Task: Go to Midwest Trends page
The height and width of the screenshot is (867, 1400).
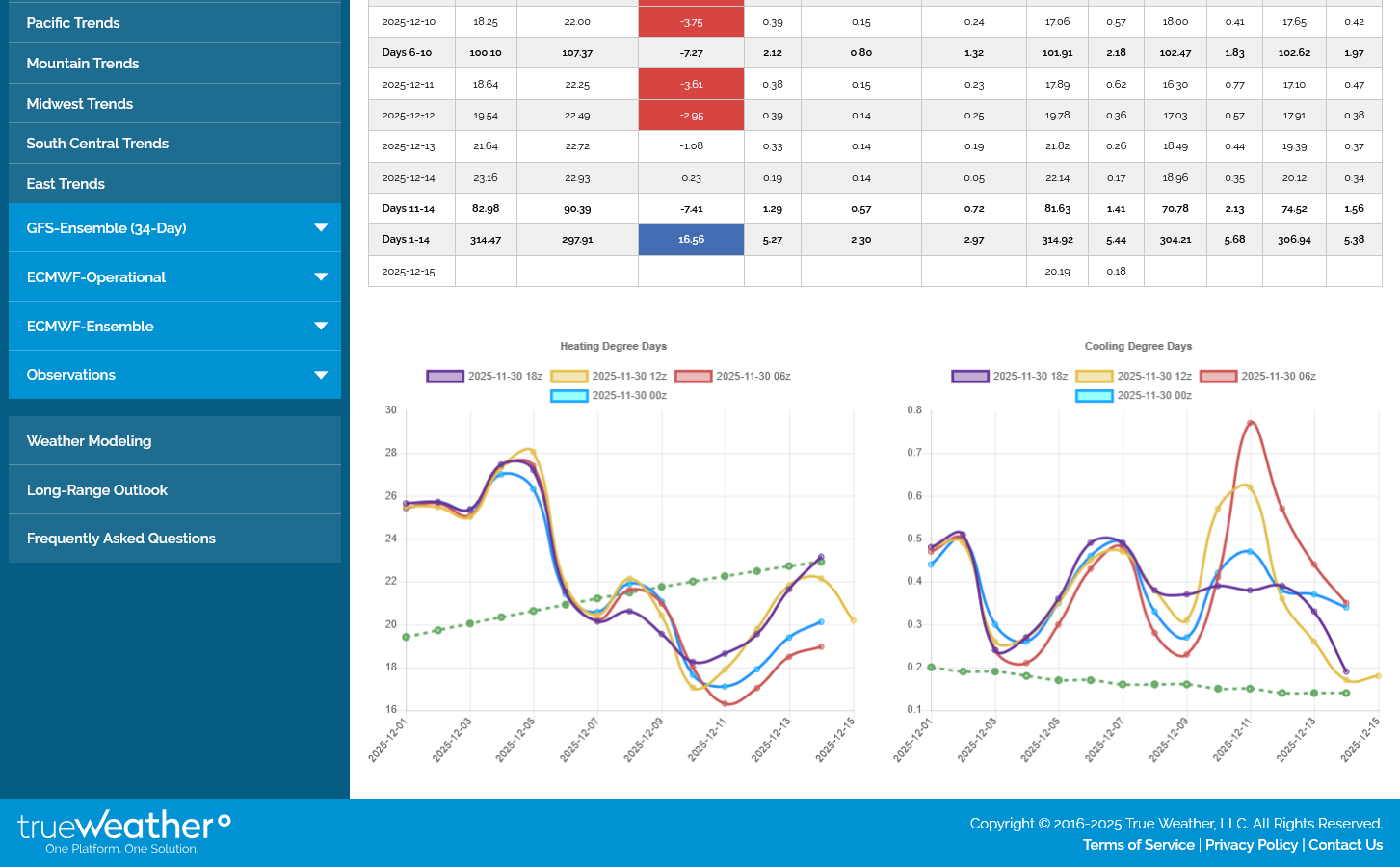Action: click(80, 104)
